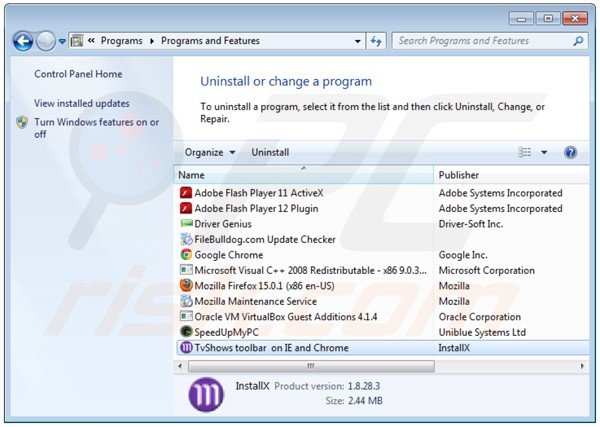Click the large InstallX details pane icon
This screenshot has width=600, height=427.
[x=206, y=394]
